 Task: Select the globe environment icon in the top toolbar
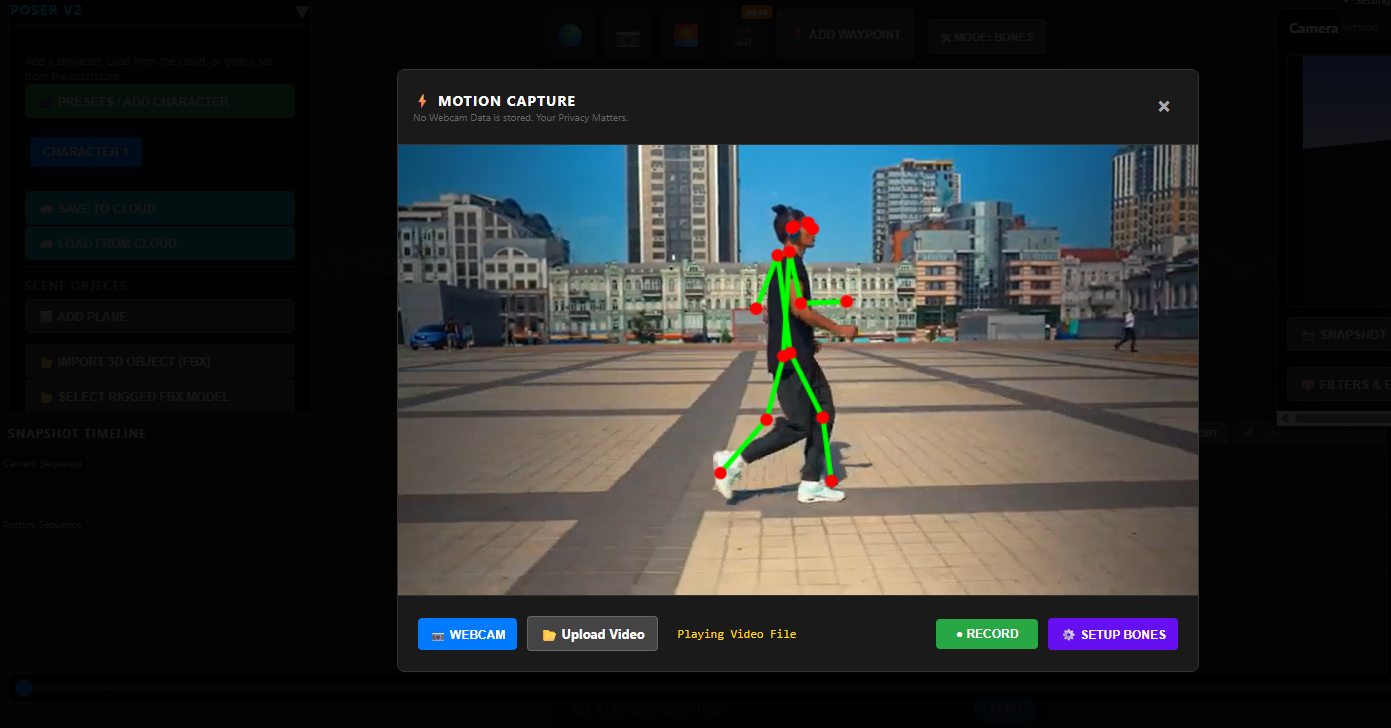pyautogui.click(x=568, y=36)
